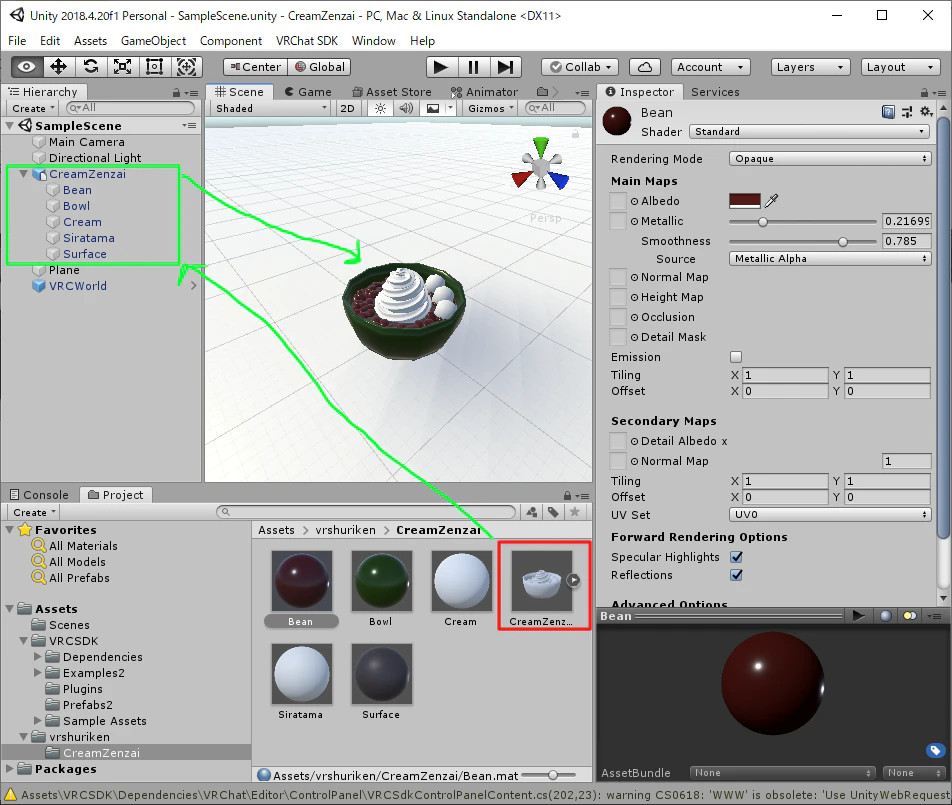952x805 pixels.
Task: Select the combined Transform tool
Action: 186,67
